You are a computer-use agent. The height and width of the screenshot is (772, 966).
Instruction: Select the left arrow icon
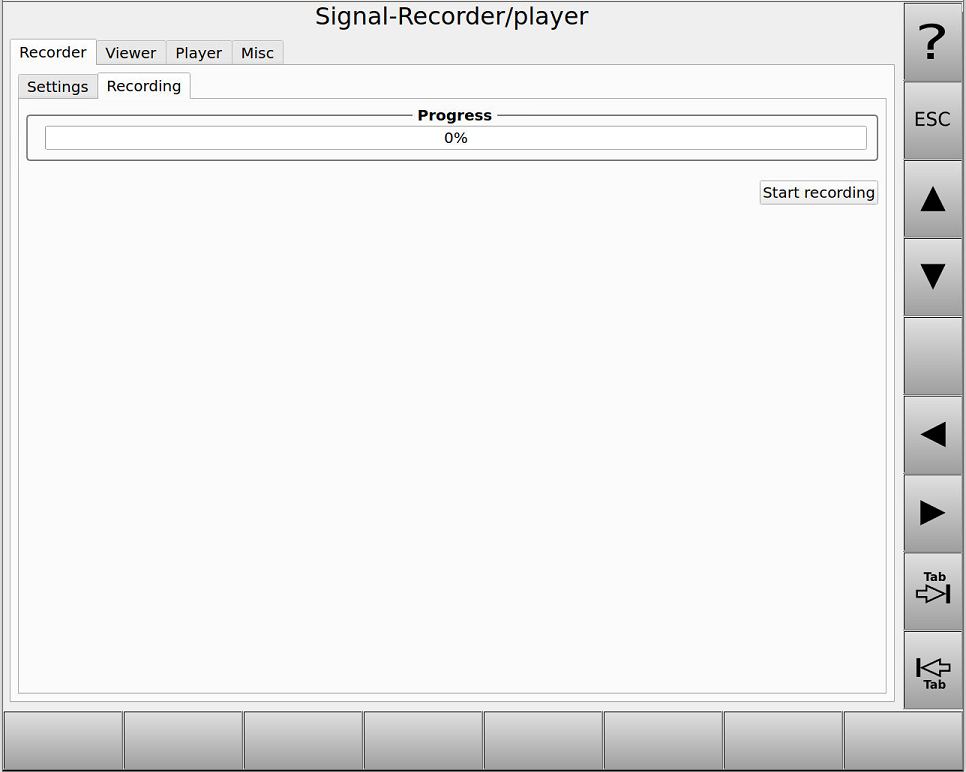(932, 434)
